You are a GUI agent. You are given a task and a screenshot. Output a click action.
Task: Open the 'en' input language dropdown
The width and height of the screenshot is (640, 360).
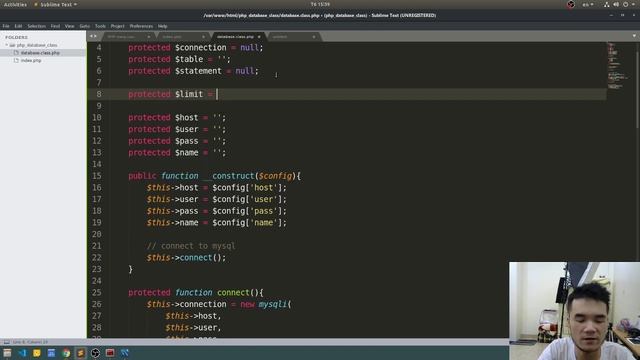point(588,4)
